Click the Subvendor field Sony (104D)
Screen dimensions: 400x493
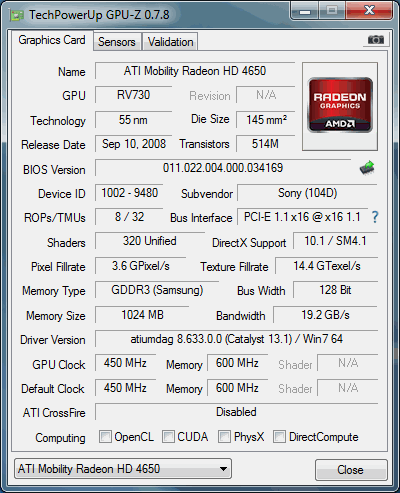pyautogui.click(x=307, y=193)
